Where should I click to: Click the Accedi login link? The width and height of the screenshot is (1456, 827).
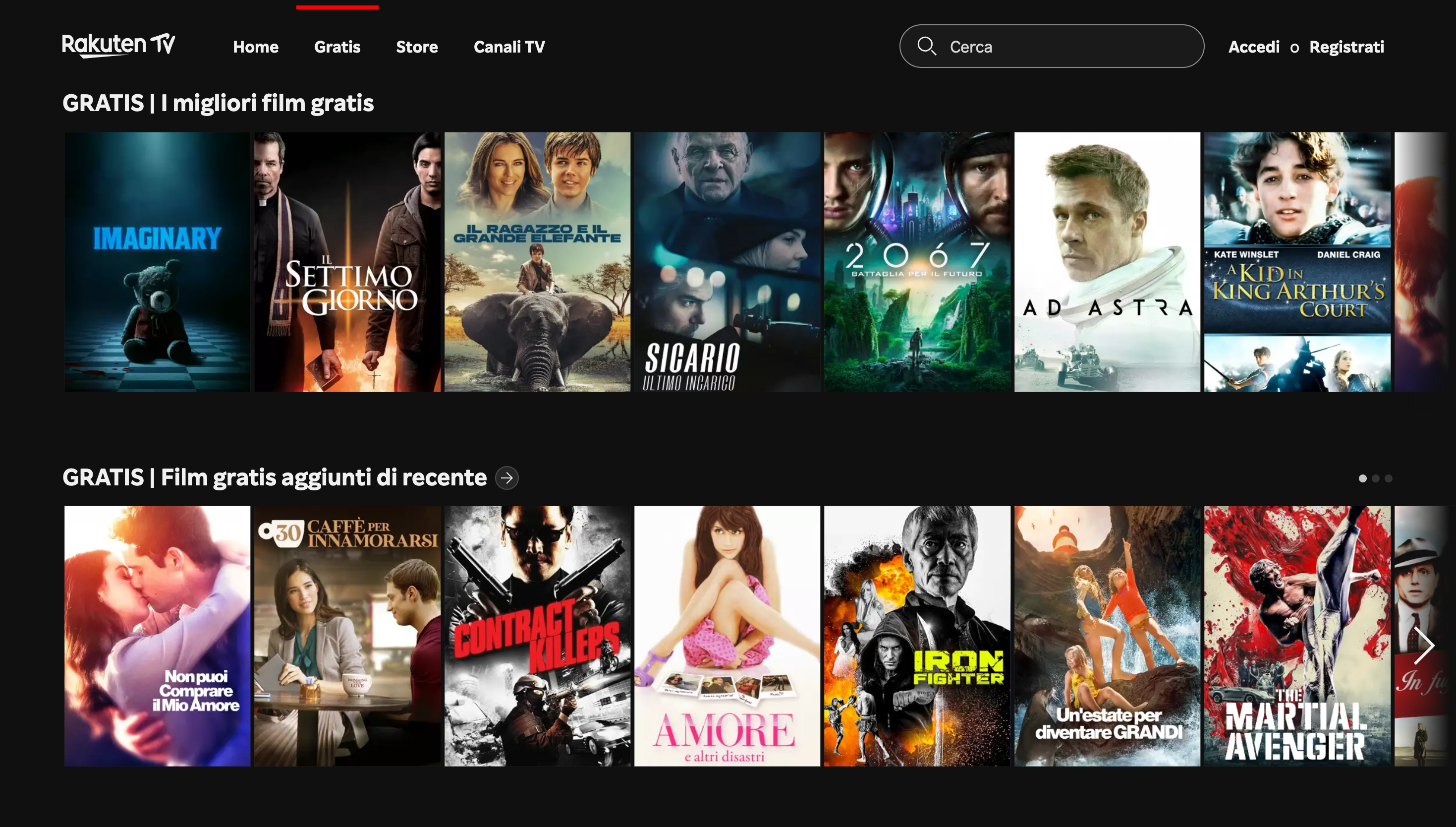[1254, 47]
